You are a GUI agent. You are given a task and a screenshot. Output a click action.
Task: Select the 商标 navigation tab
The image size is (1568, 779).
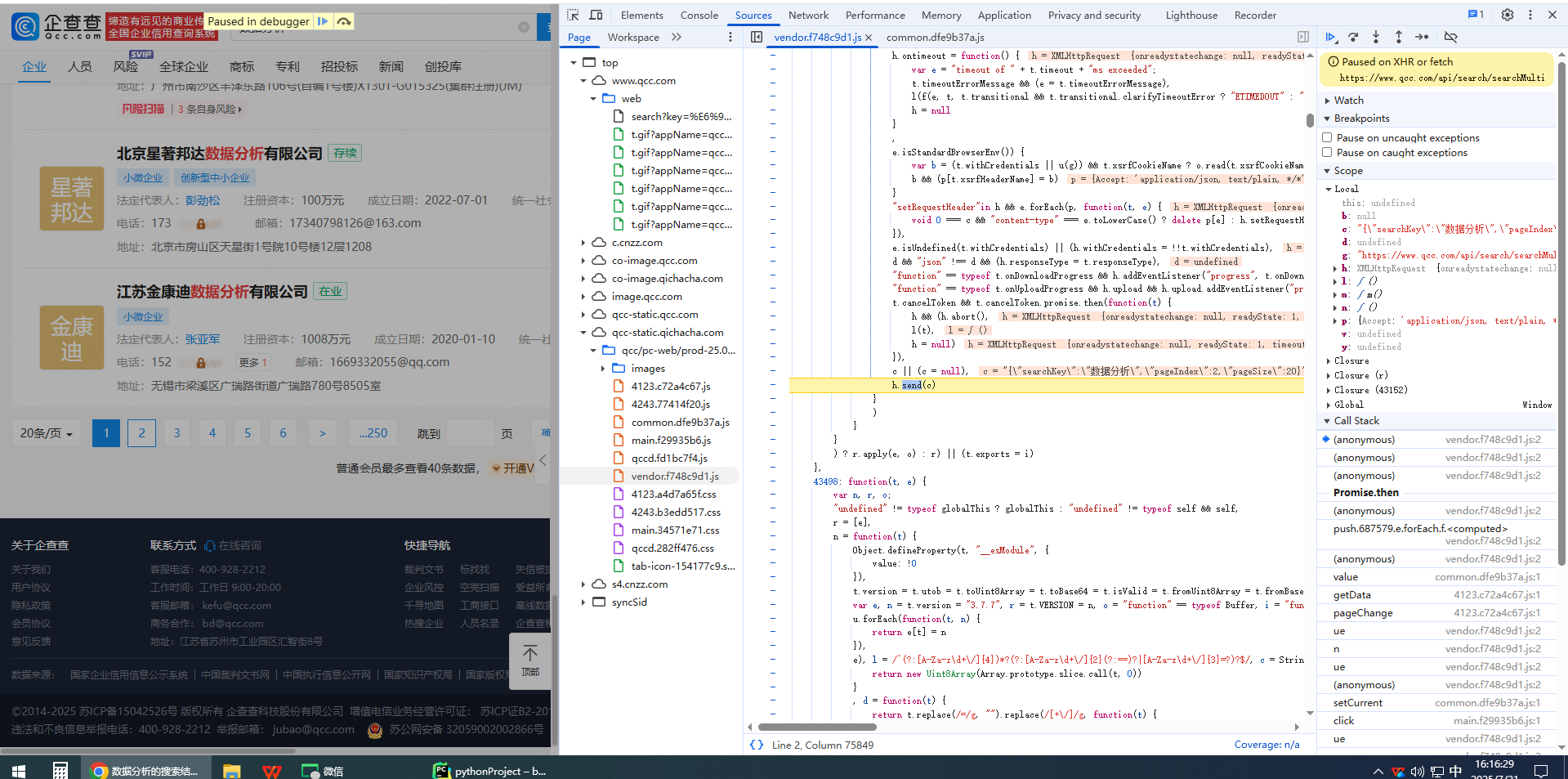[x=242, y=66]
